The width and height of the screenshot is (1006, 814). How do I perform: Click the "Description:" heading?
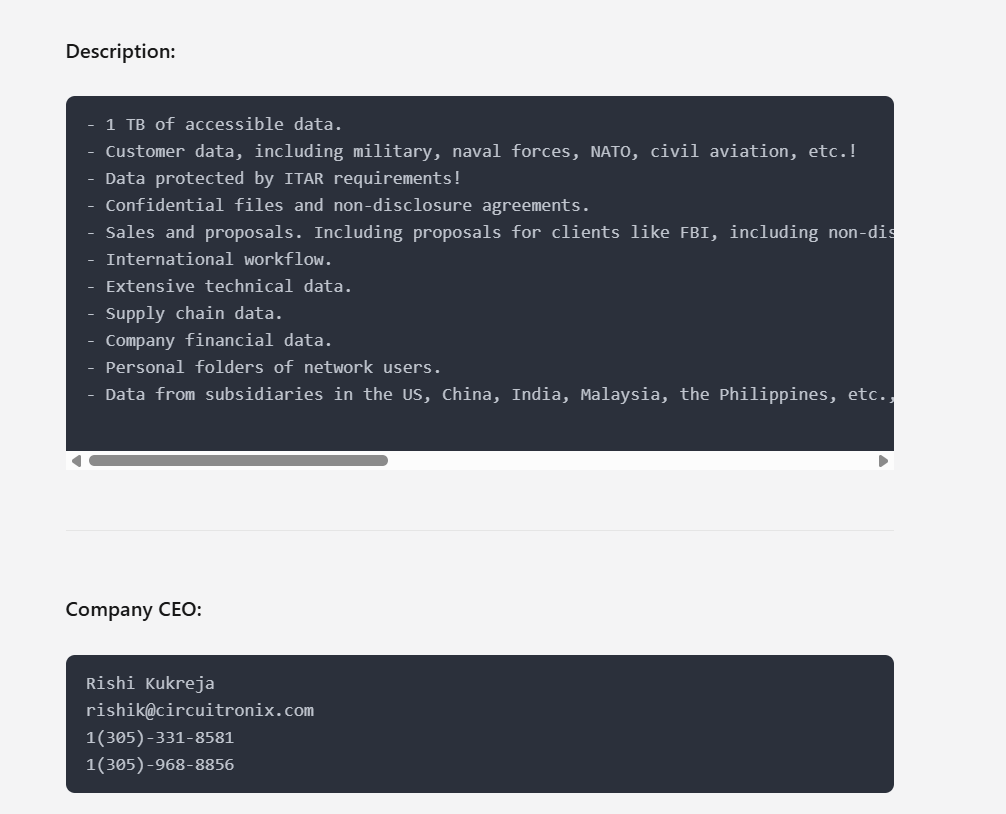(121, 52)
